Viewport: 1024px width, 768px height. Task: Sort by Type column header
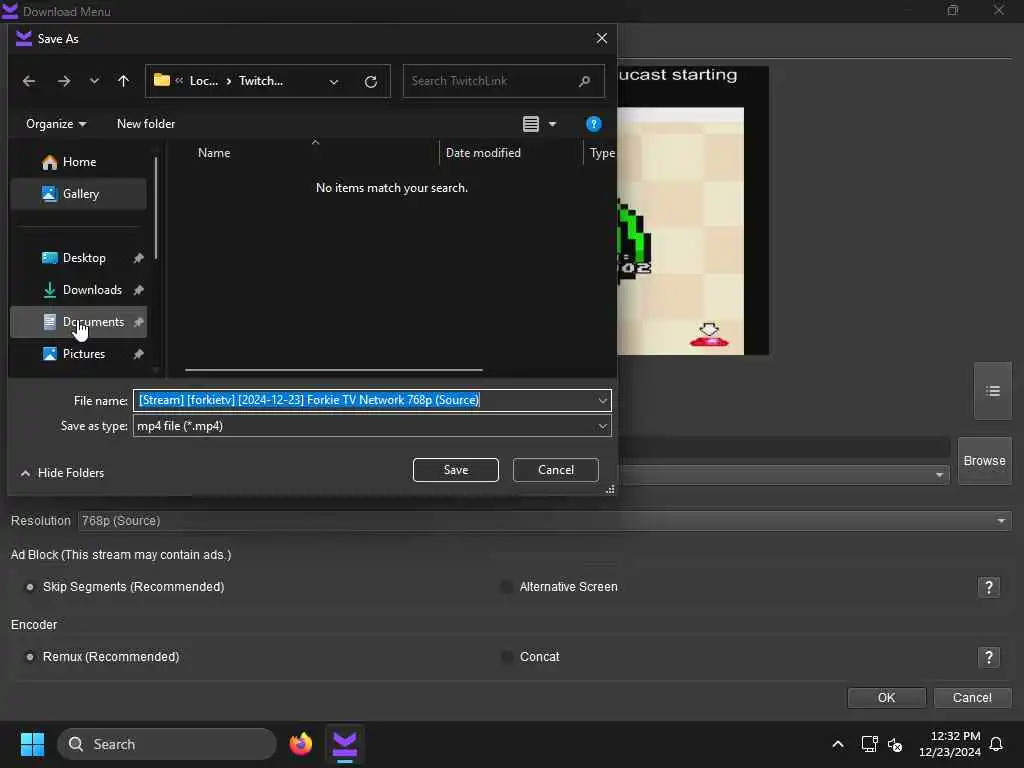point(601,153)
